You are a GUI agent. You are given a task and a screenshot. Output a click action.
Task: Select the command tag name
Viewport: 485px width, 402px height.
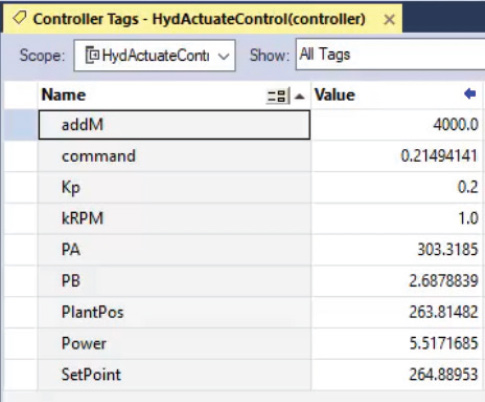coord(99,156)
